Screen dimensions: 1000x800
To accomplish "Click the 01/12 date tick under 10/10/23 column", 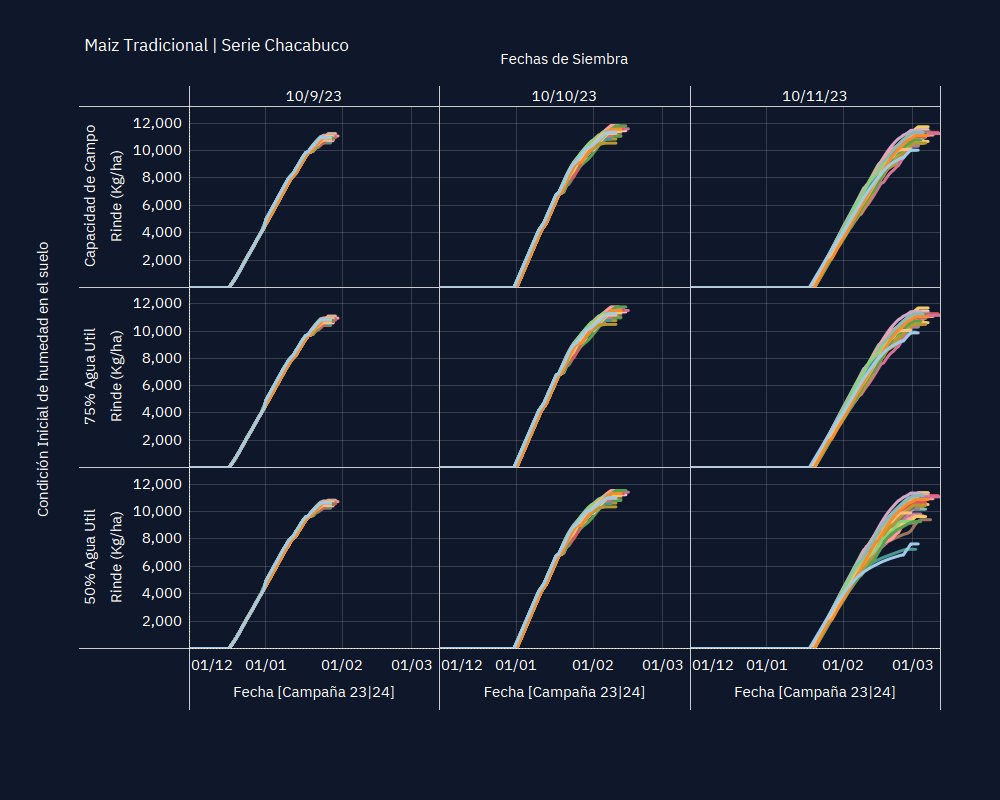I will tap(462, 665).
